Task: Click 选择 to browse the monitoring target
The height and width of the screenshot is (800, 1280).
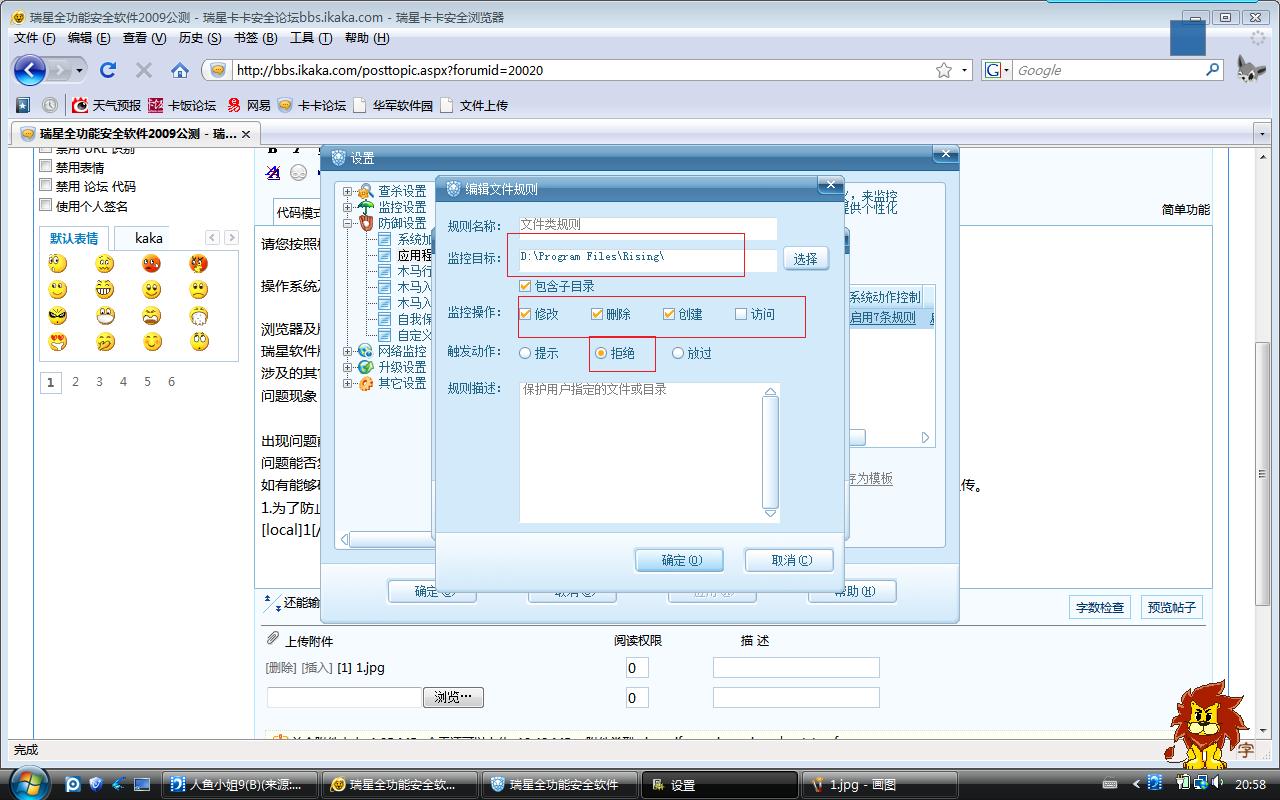Action: (806, 259)
